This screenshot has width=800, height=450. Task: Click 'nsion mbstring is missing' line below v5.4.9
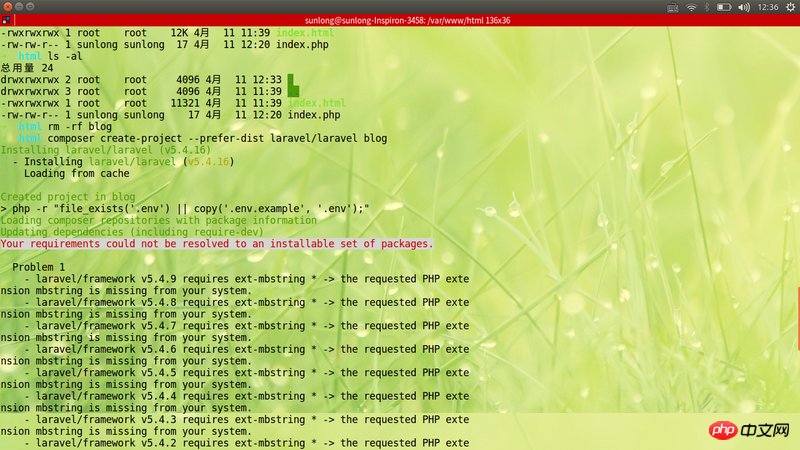(x=126, y=291)
